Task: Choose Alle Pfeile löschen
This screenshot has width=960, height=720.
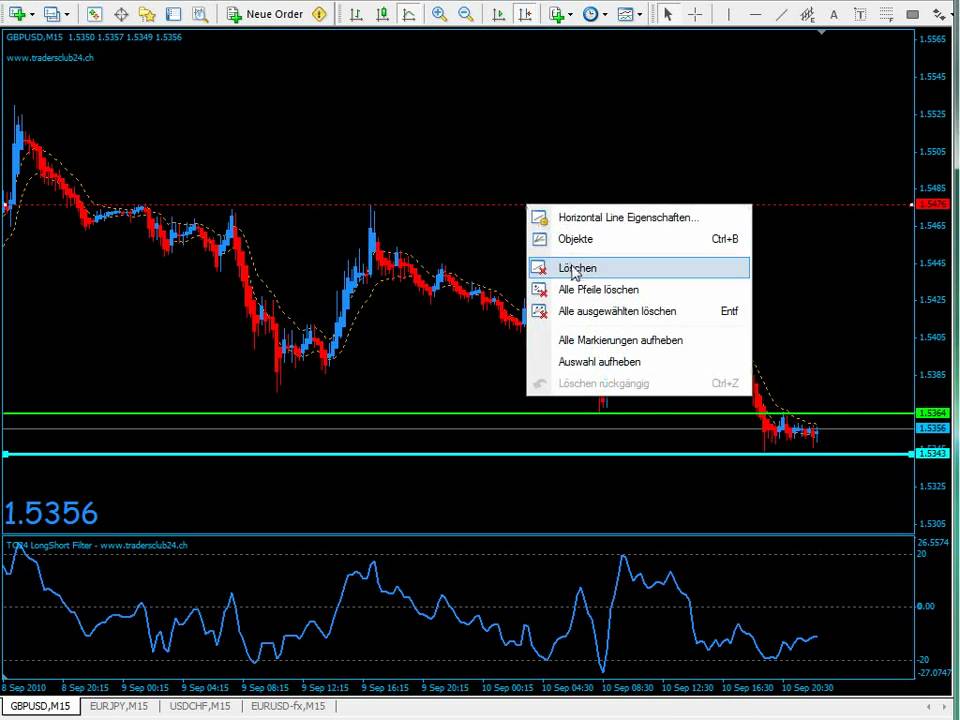Action: (639, 290)
